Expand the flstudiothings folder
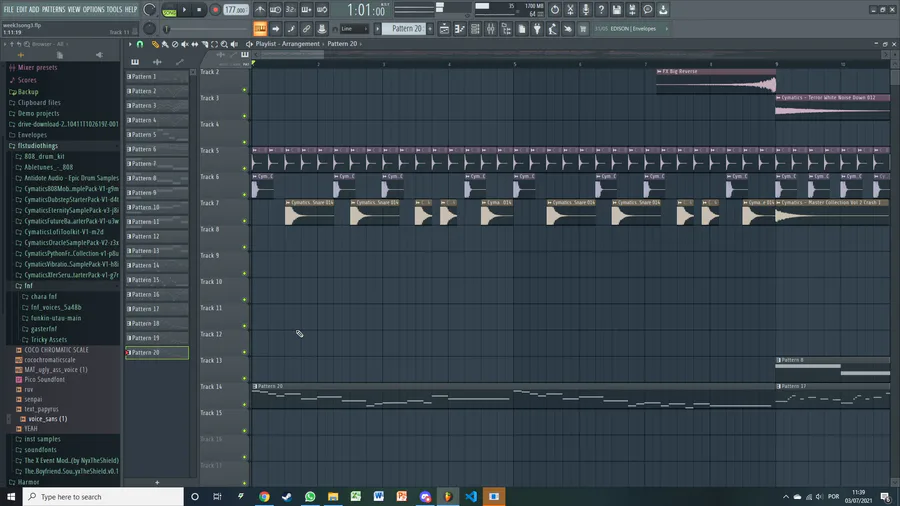 tap(37, 146)
